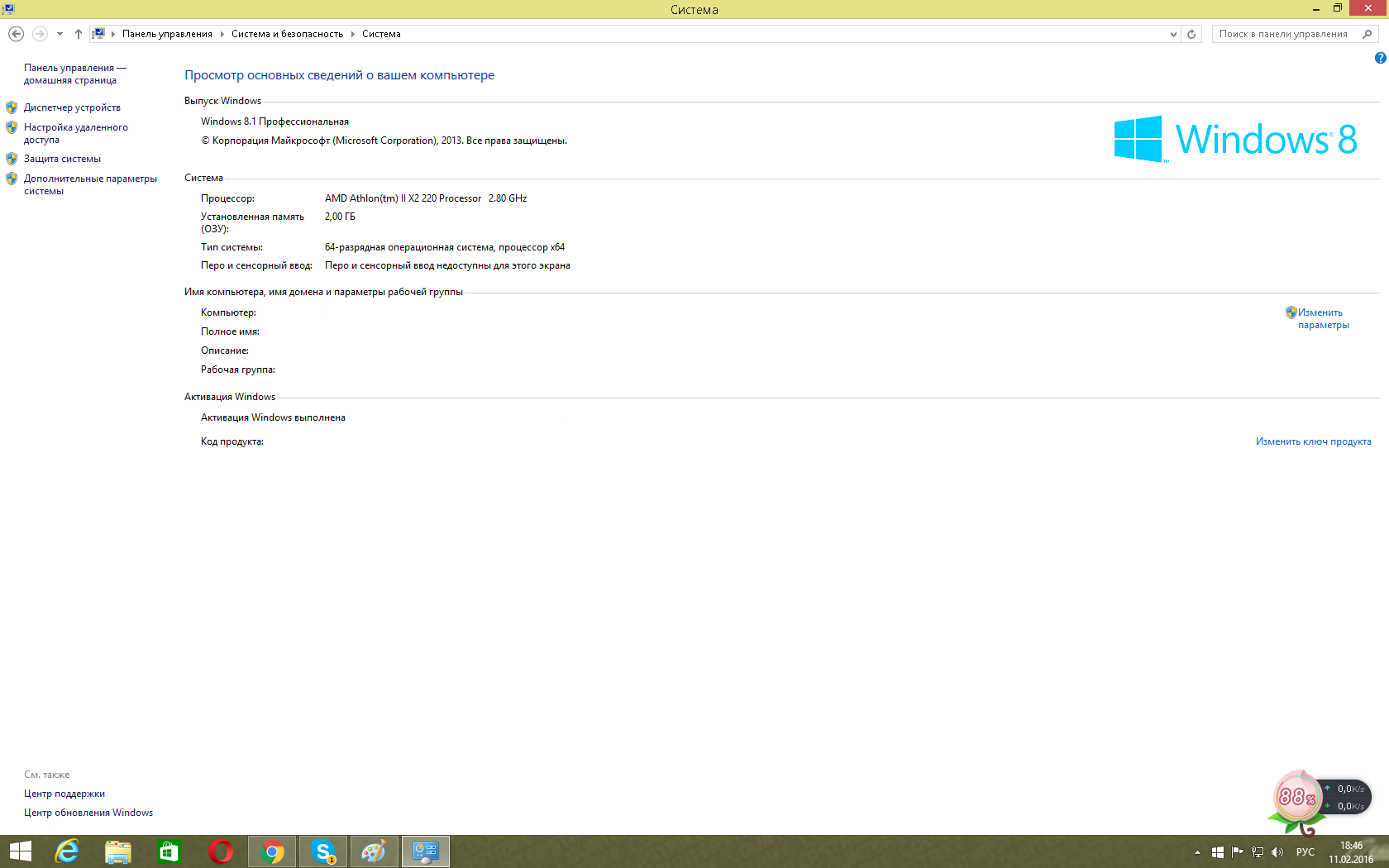Expand the chevron after 'Панель управления' breadcrumb

(x=222, y=34)
